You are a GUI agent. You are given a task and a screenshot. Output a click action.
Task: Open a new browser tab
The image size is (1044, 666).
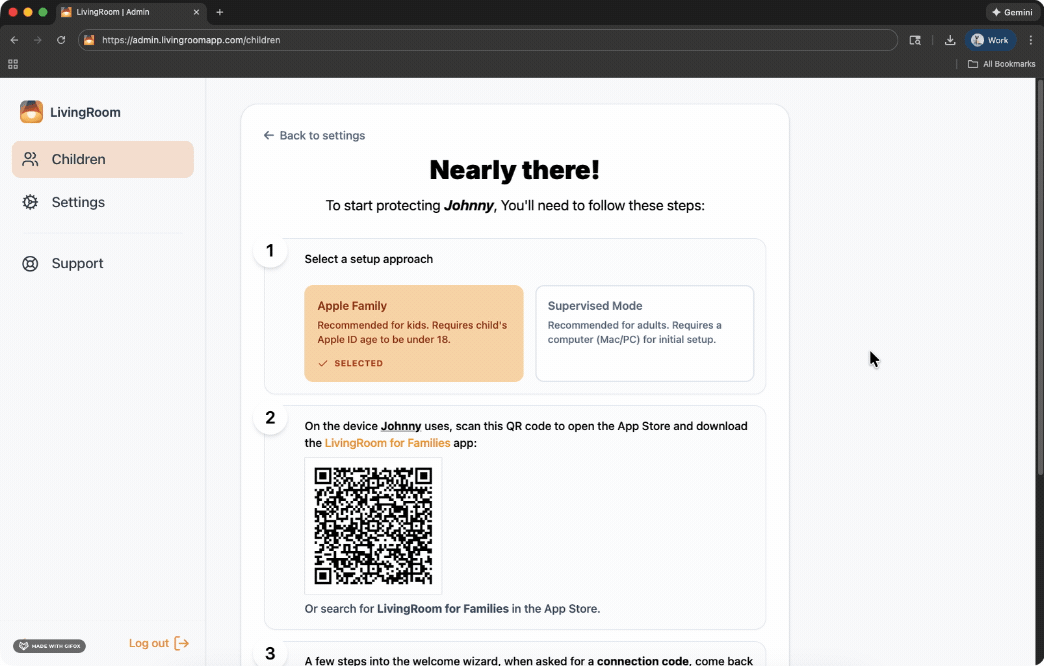pos(220,12)
